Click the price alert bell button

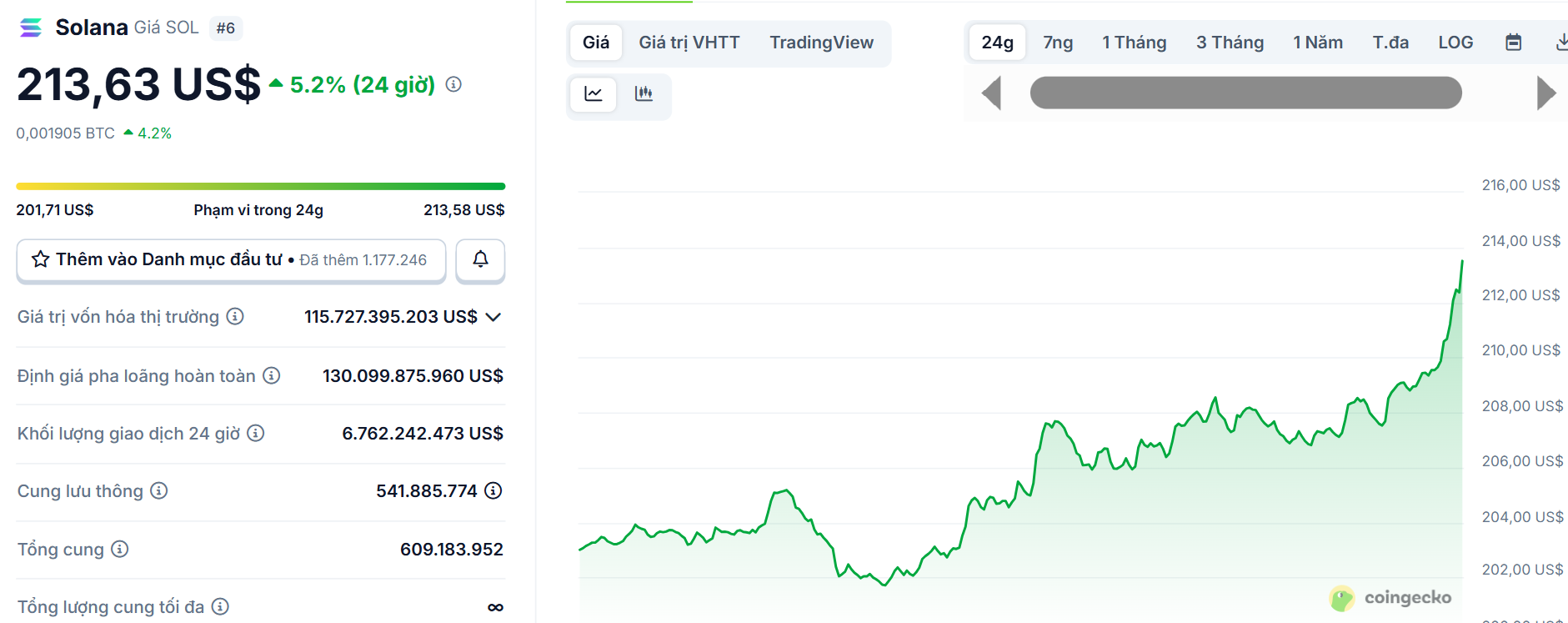click(480, 259)
